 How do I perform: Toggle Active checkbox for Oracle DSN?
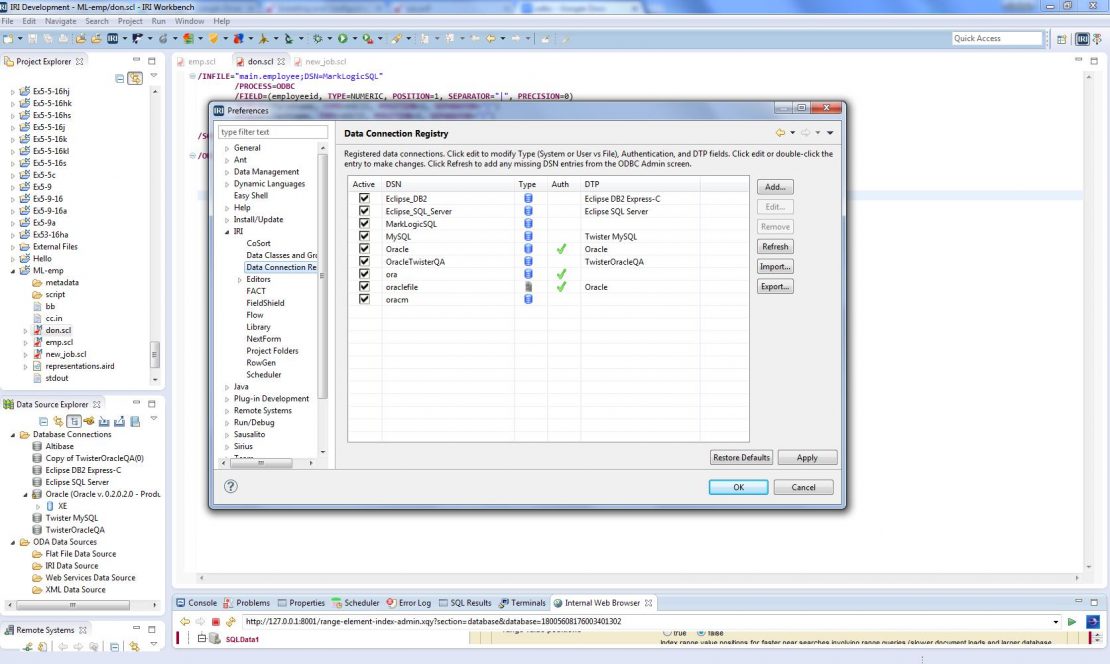click(x=364, y=248)
